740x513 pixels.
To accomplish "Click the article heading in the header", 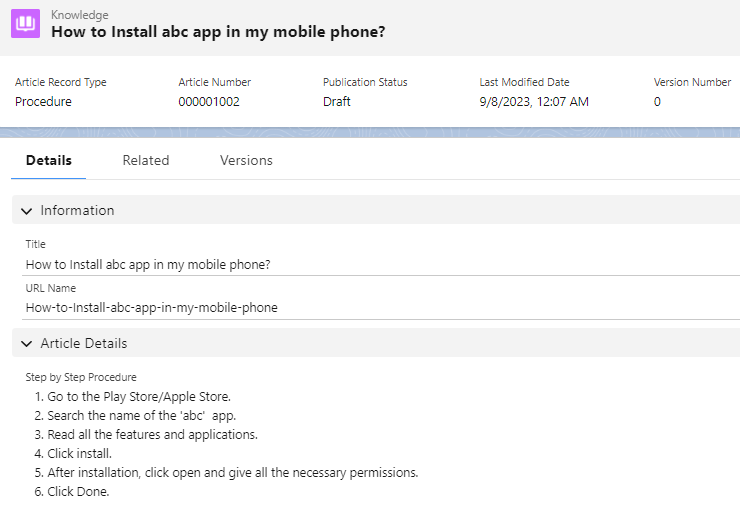I will point(218,32).
